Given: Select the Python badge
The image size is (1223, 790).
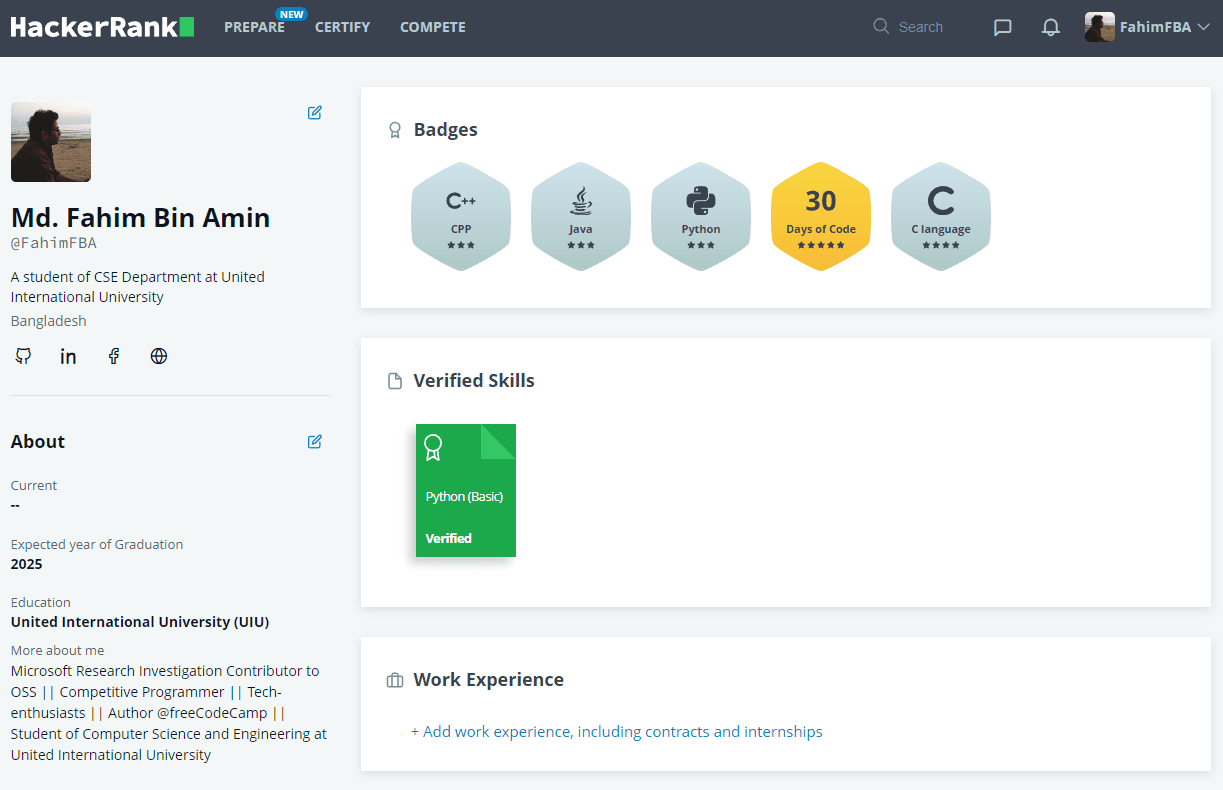Looking at the screenshot, I should point(701,216).
